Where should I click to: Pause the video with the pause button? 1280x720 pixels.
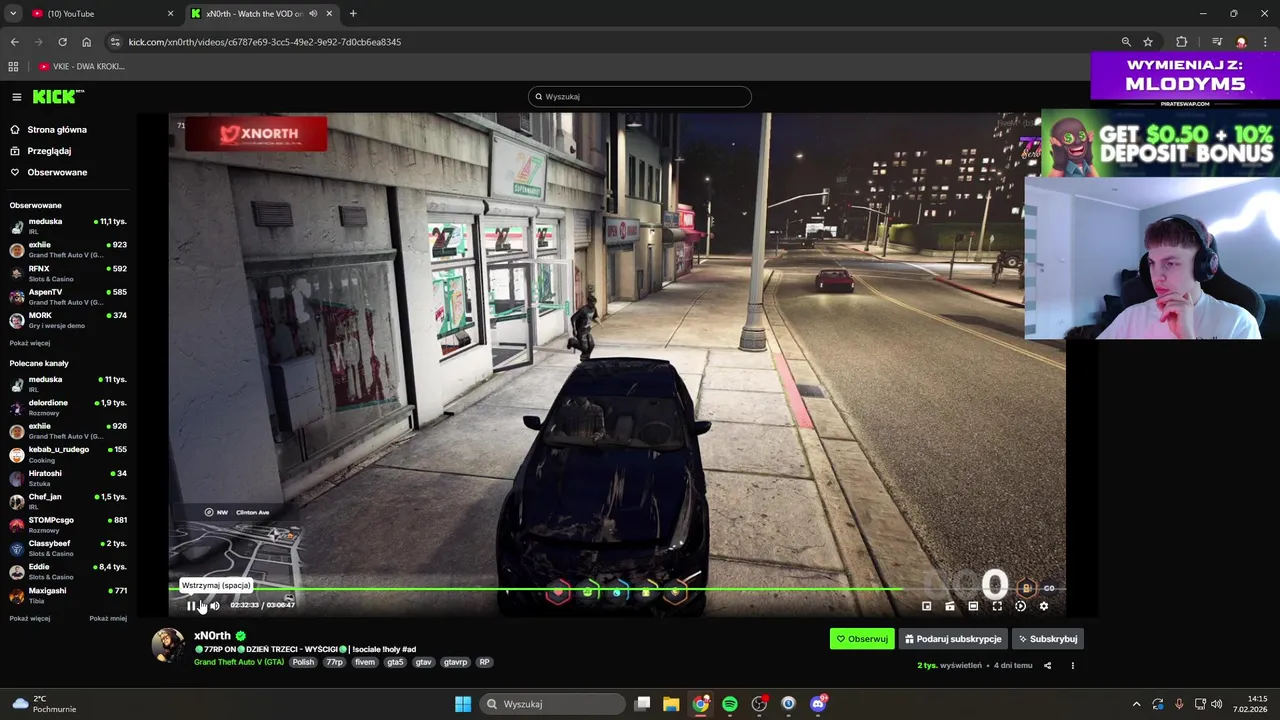pyautogui.click(x=191, y=605)
